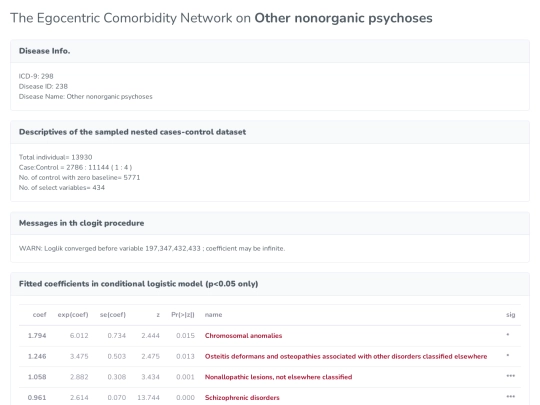Viewport: 540px width, 405px height.
Task: Click the coef column header
Action: click(x=39, y=314)
